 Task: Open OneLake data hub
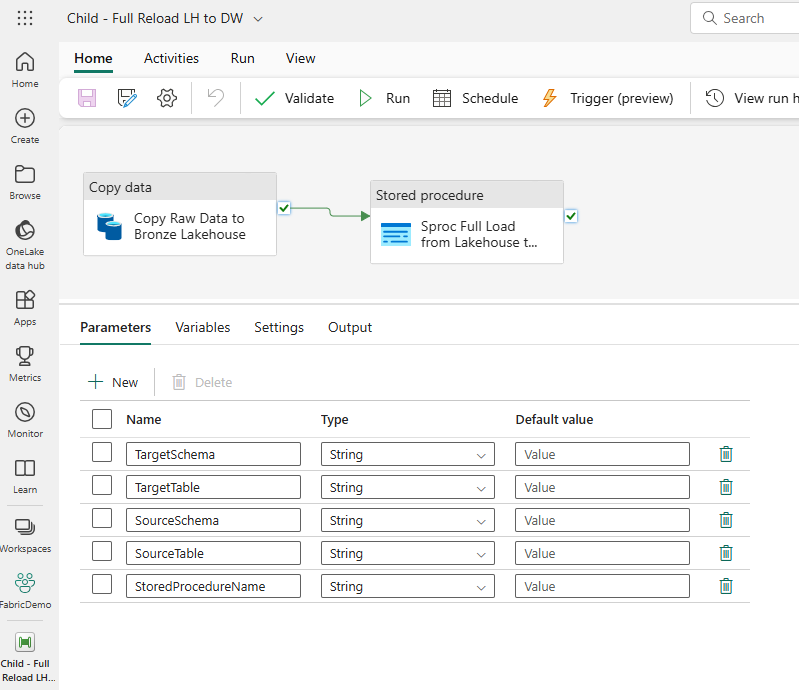pos(24,245)
